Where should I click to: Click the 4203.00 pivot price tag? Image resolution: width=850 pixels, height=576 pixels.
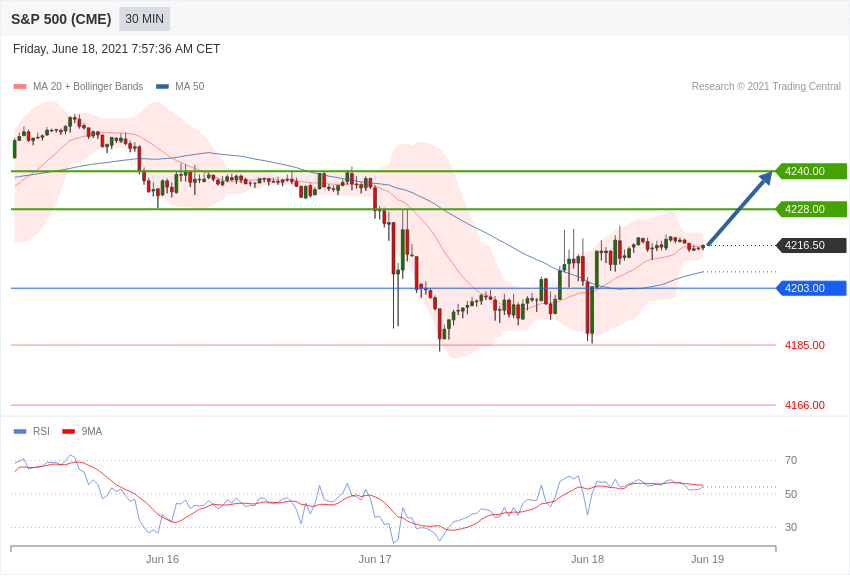click(x=811, y=288)
